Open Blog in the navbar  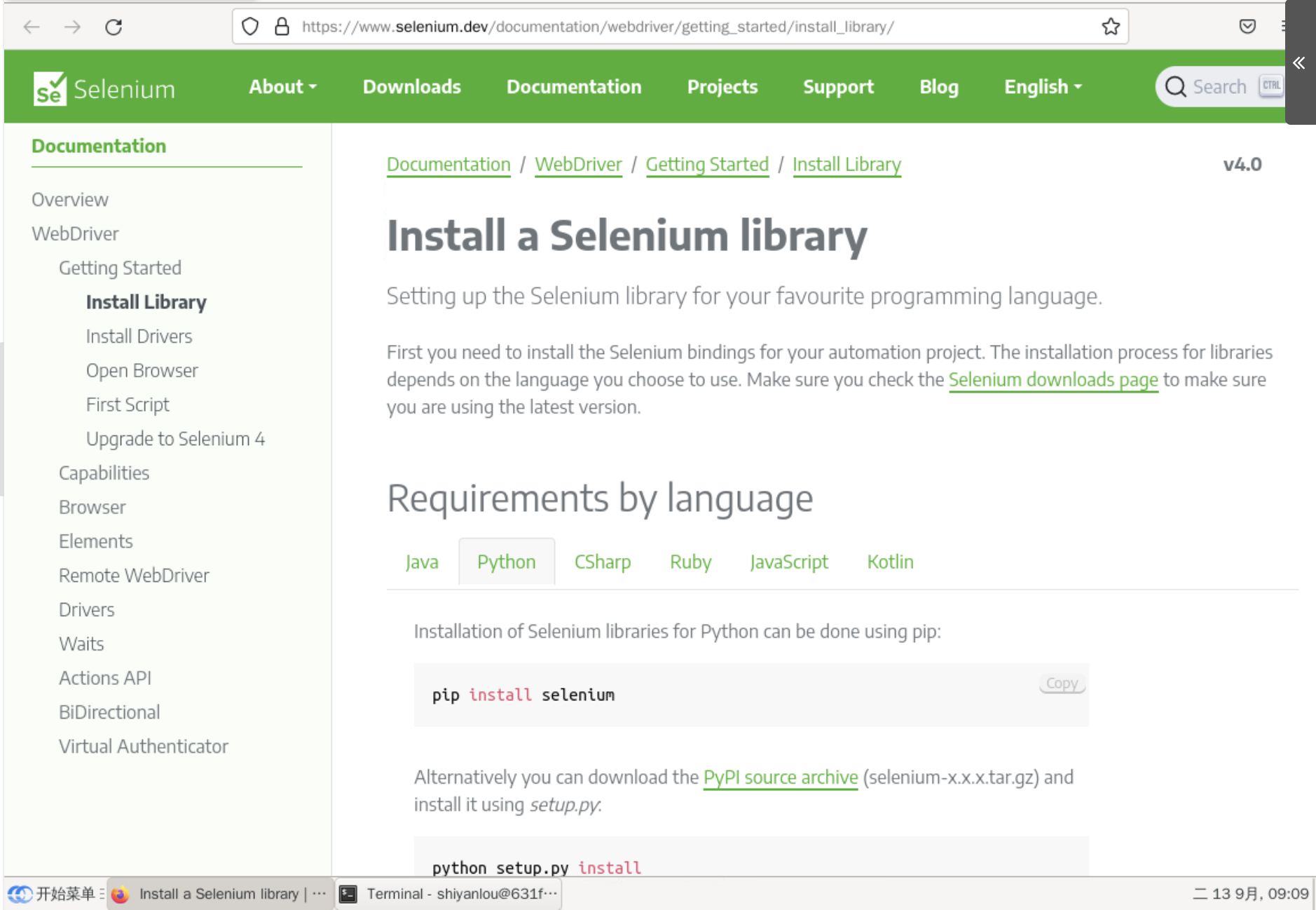point(939,87)
